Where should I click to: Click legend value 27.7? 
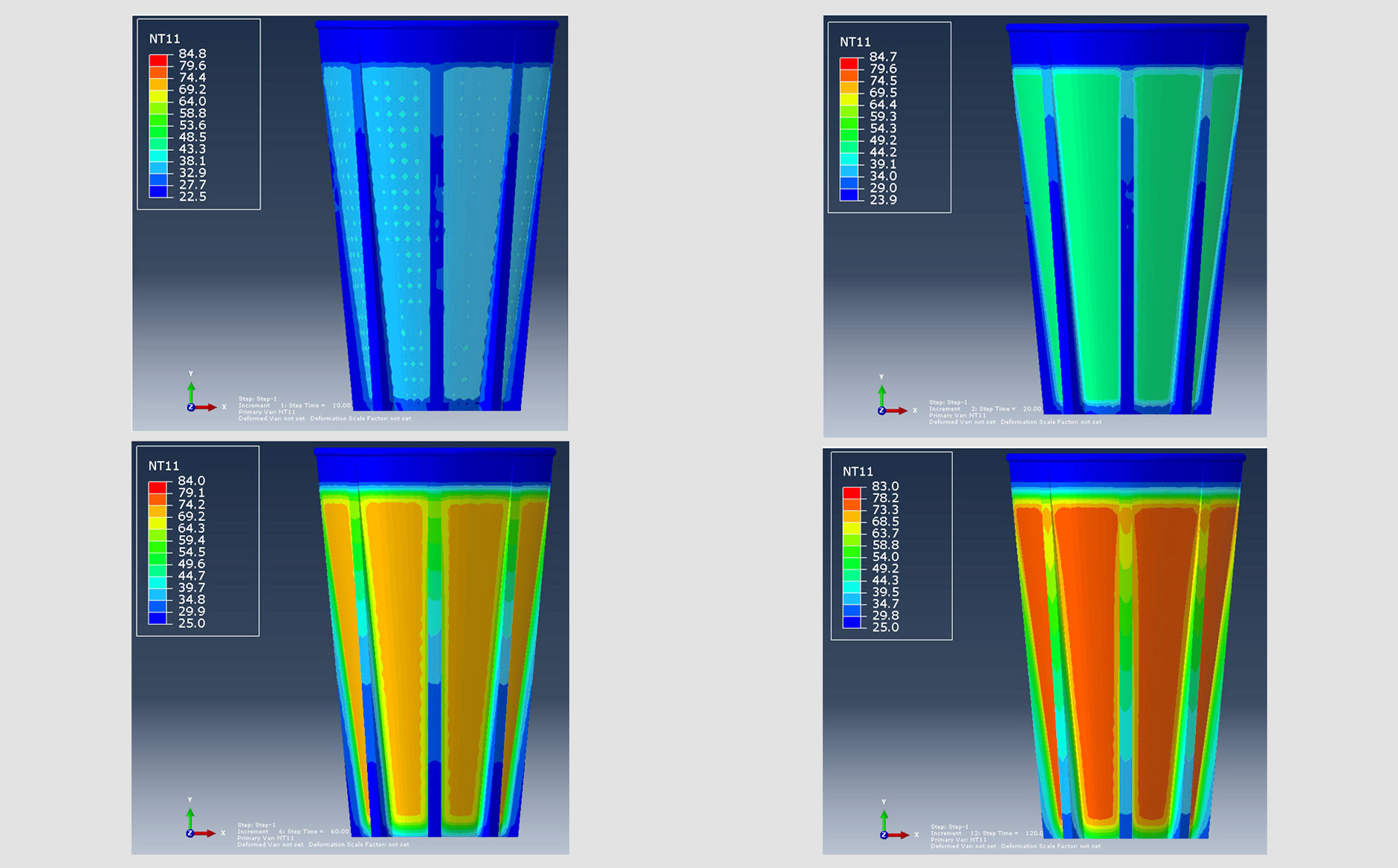pos(192,184)
